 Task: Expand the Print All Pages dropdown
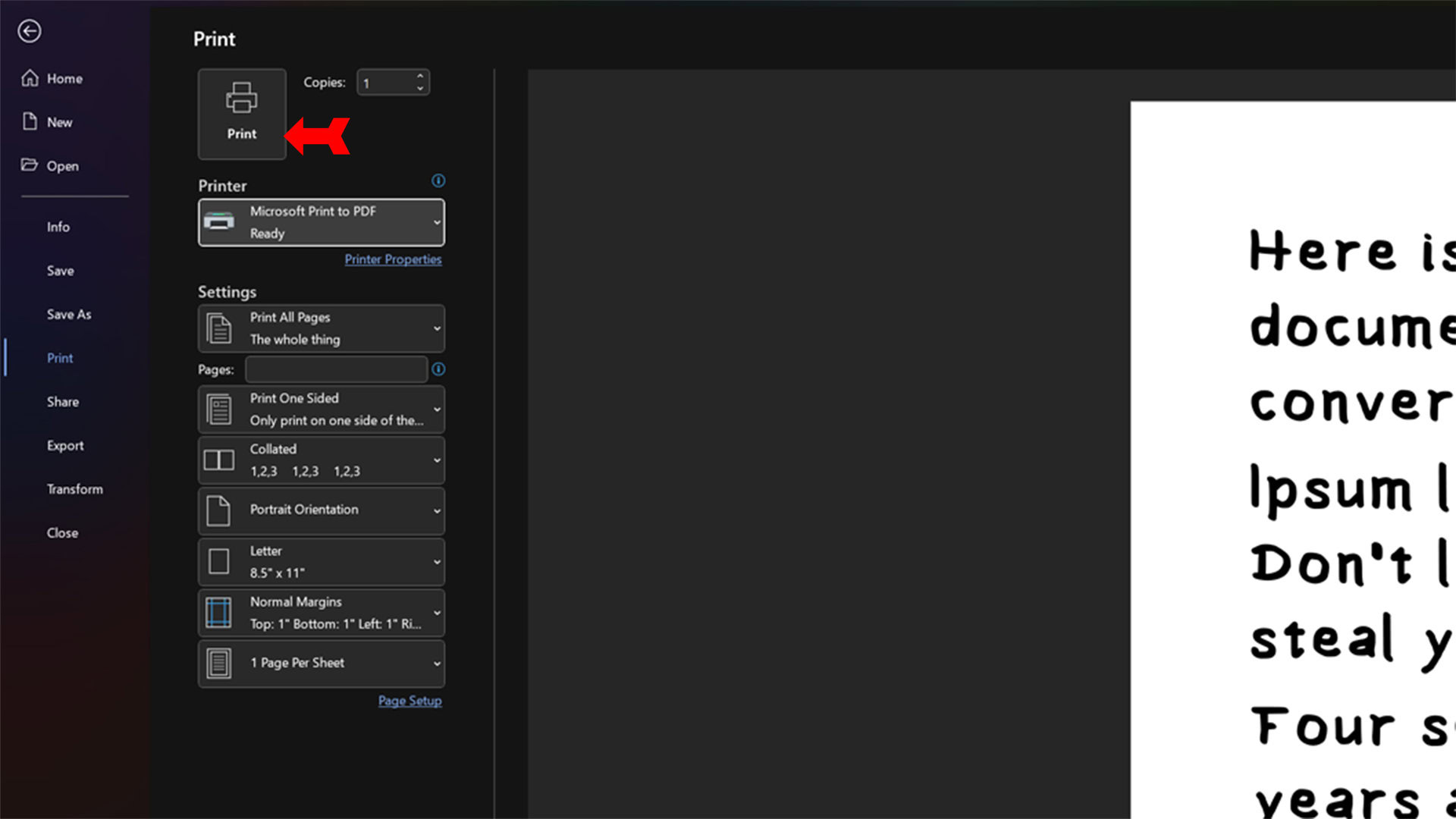tap(322, 328)
